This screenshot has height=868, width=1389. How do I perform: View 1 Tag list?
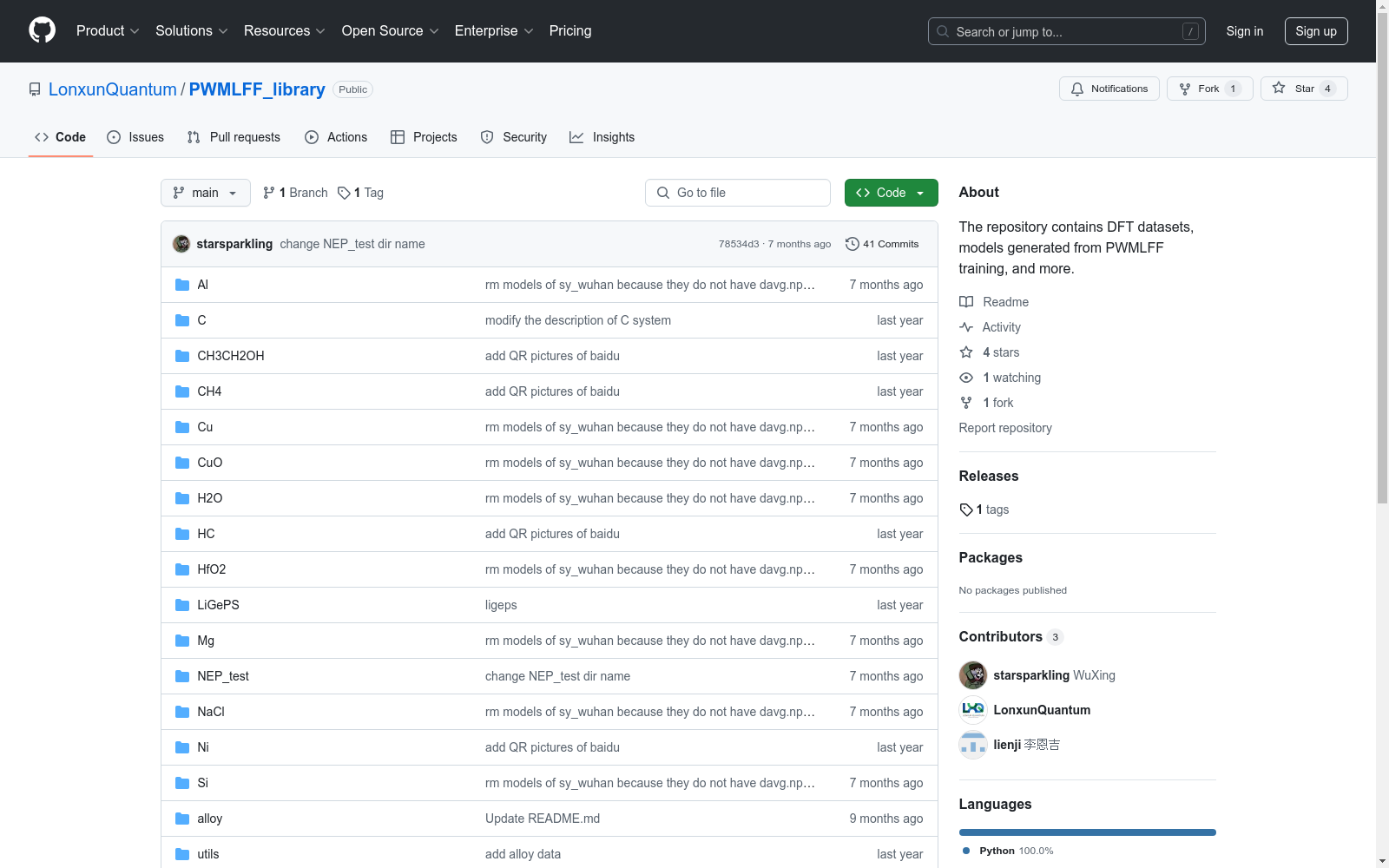tap(360, 193)
